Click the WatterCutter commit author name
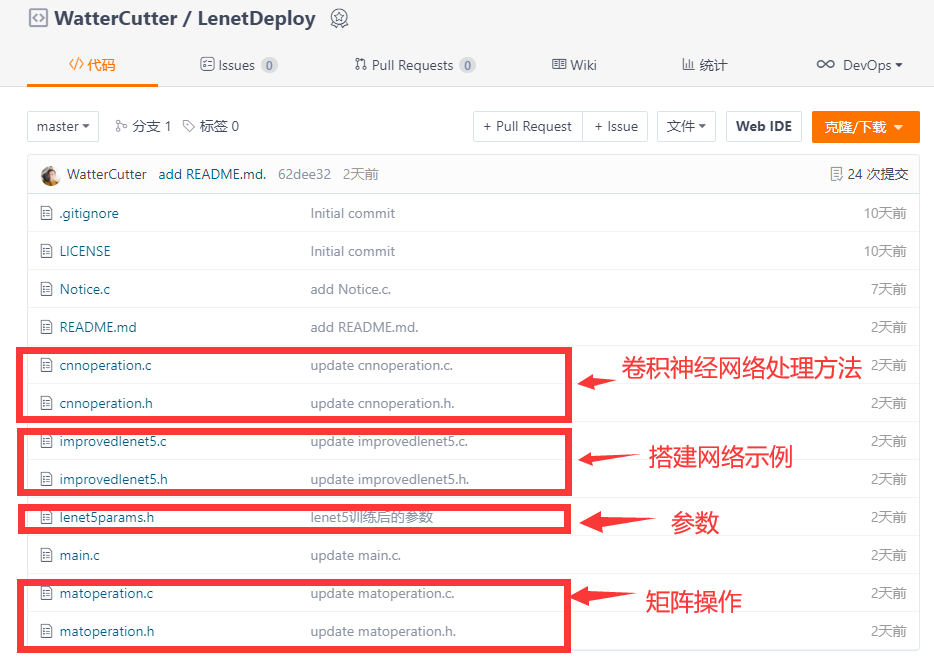The image size is (934, 662). pos(107,174)
